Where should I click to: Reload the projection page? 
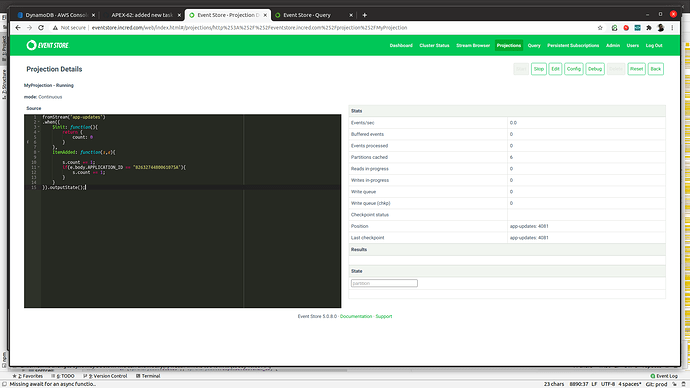(x=41, y=28)
